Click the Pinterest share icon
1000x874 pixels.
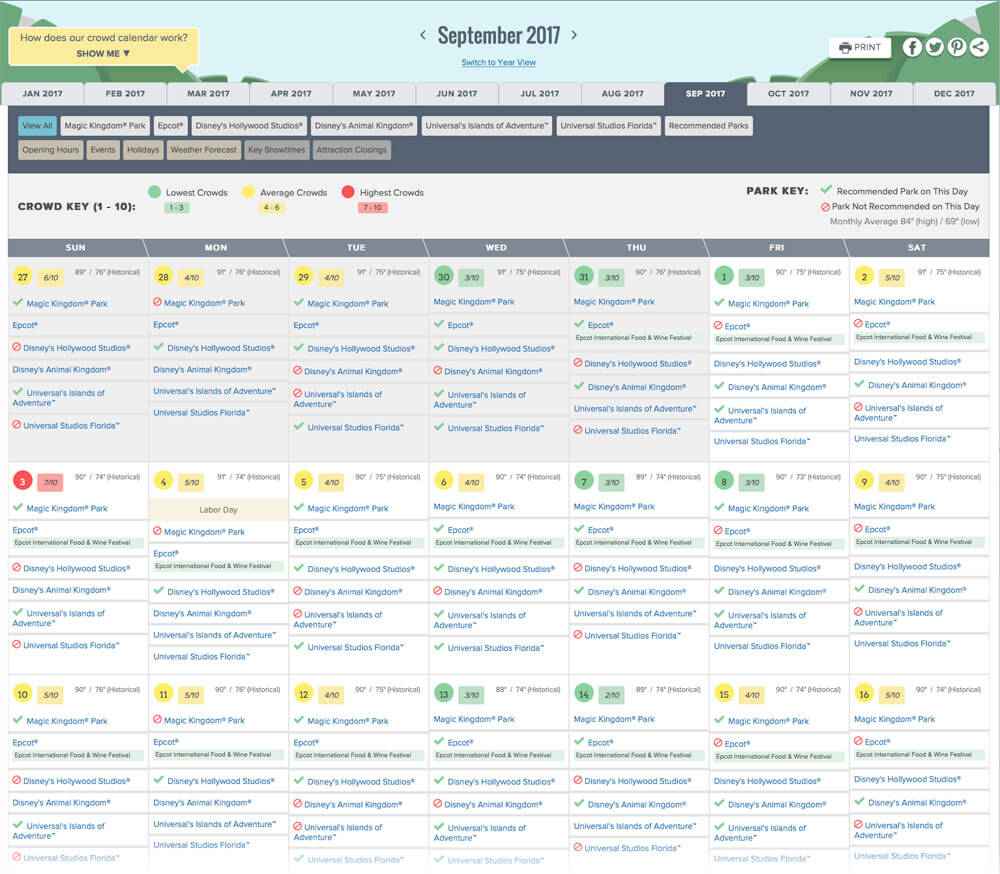tap(957, 47)
